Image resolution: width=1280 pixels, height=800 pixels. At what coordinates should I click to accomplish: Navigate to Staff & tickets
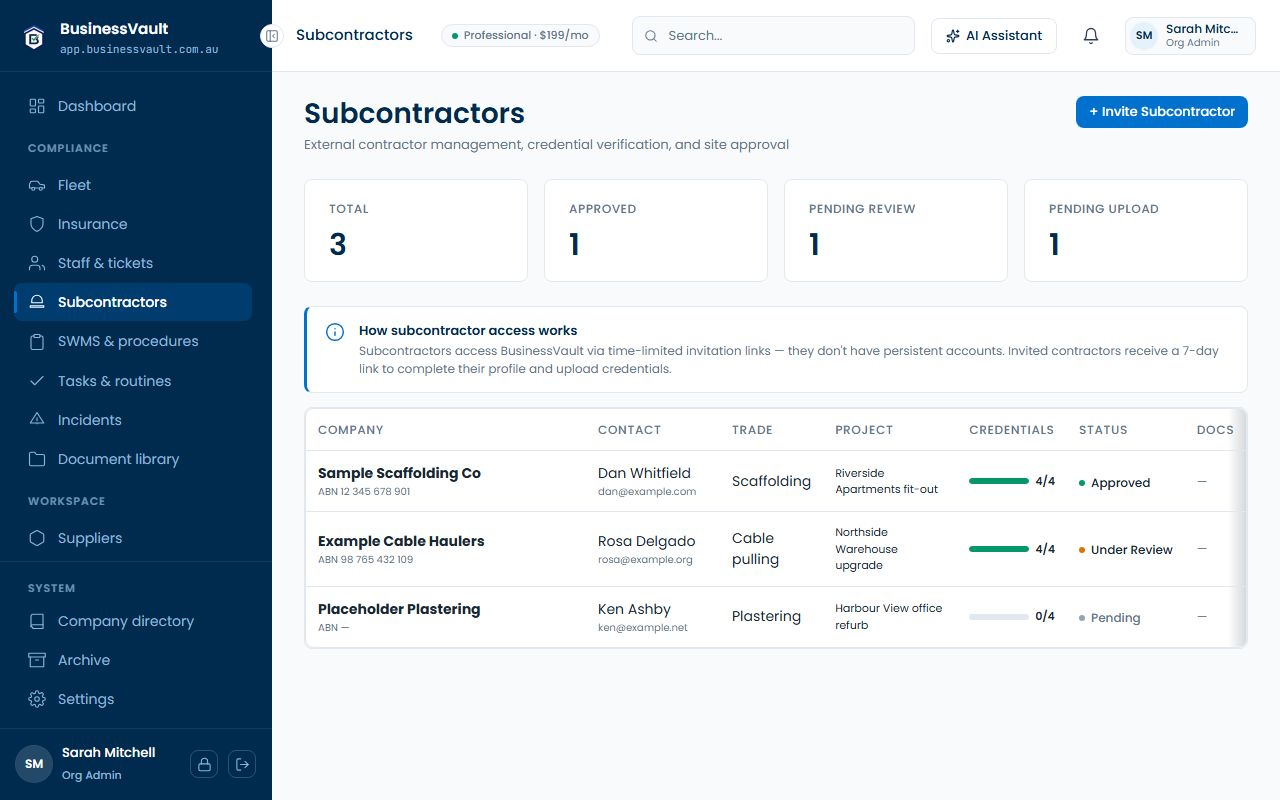coord(133,263)
